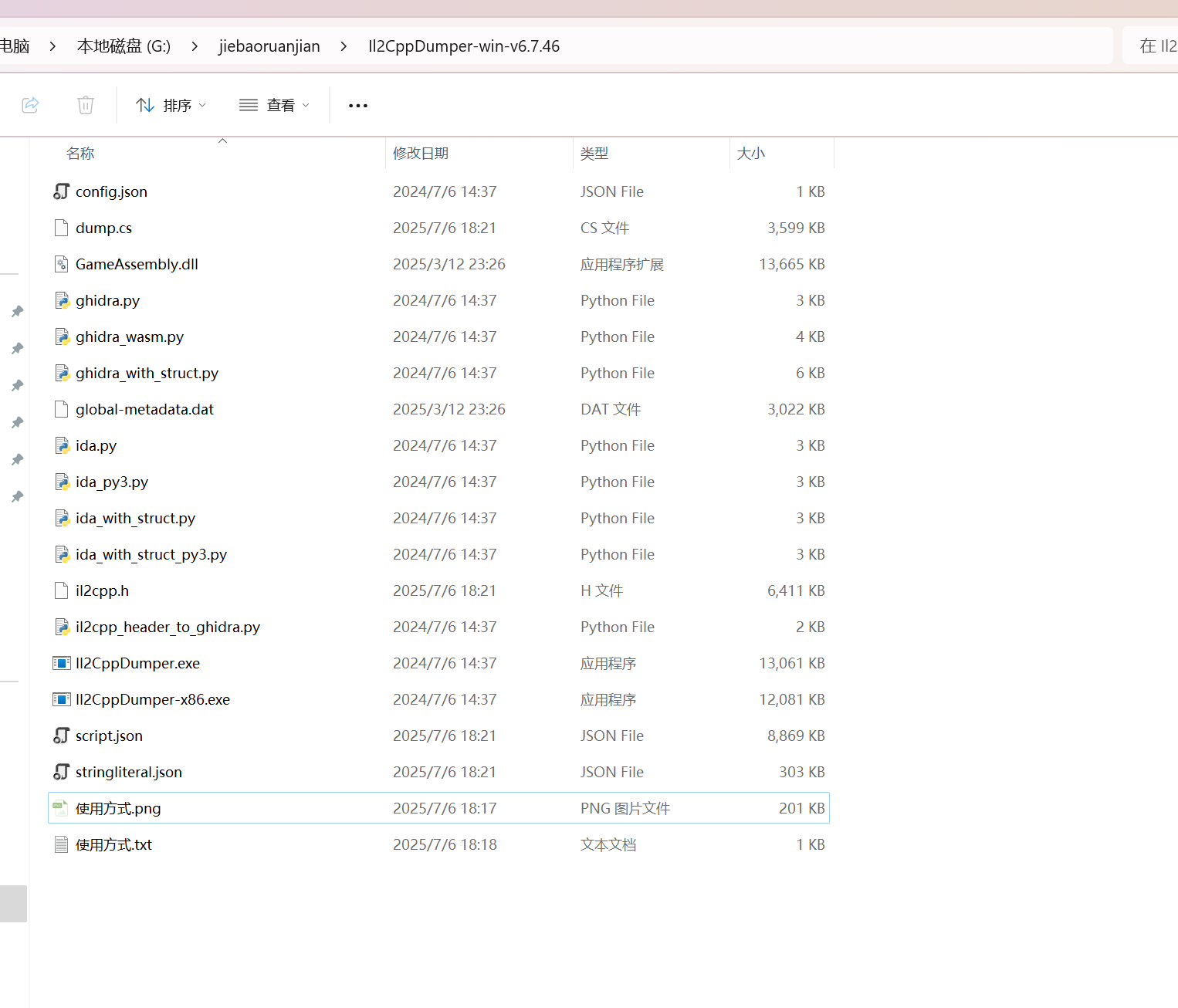Image resolution: width=1178 pixels, height=1008 pixels.
Task: Click 使用方式.txt text file icon
Action: coord(62,844)
